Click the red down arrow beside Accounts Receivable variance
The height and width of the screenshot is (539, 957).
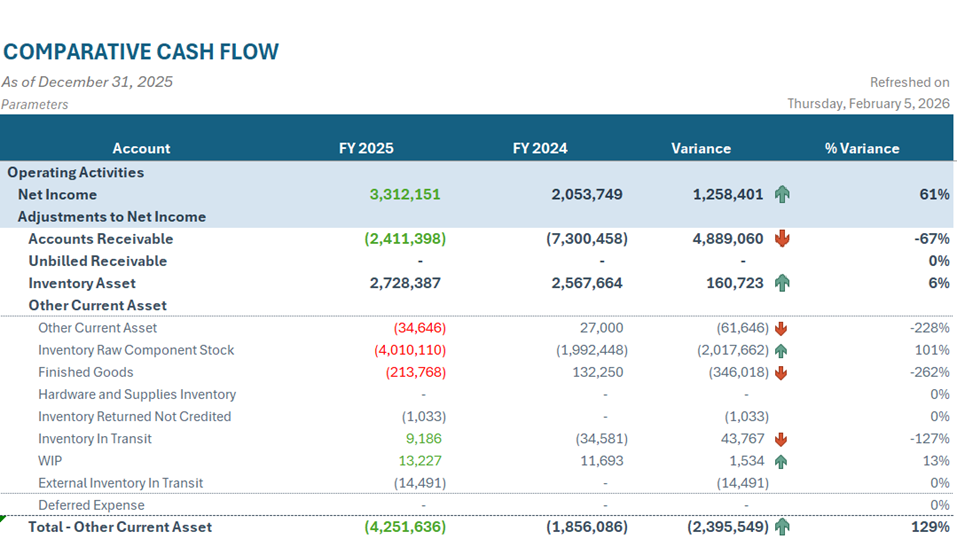pyautogui.click(x=782, y=239)
